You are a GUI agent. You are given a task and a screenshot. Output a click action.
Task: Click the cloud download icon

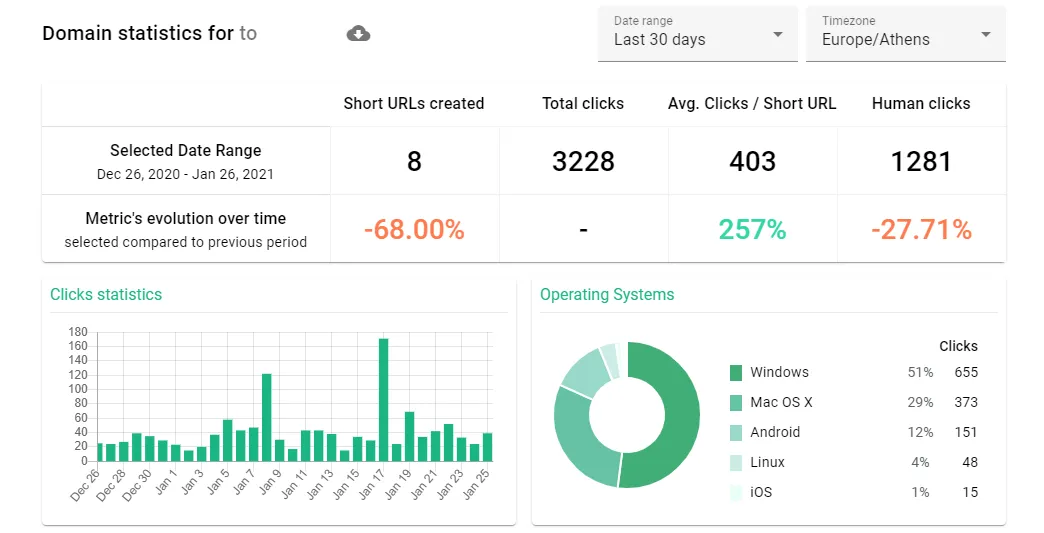tap(358, 33)
